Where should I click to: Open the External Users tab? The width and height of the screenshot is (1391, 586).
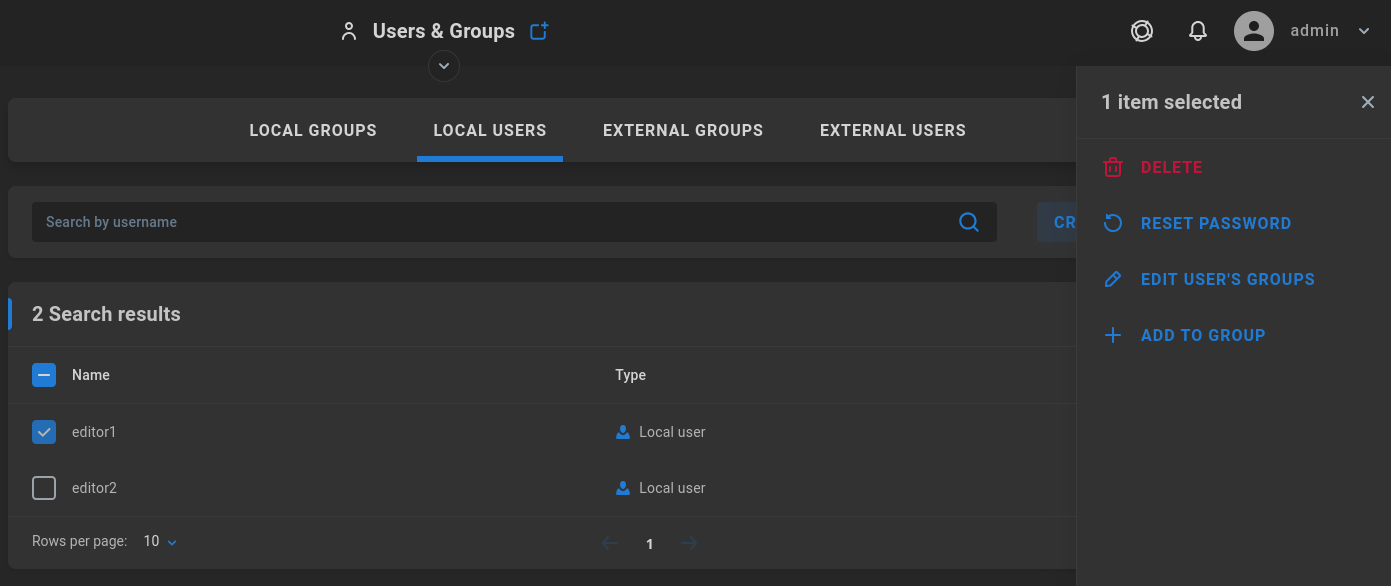pyautogui.click(x=893, y=130)
